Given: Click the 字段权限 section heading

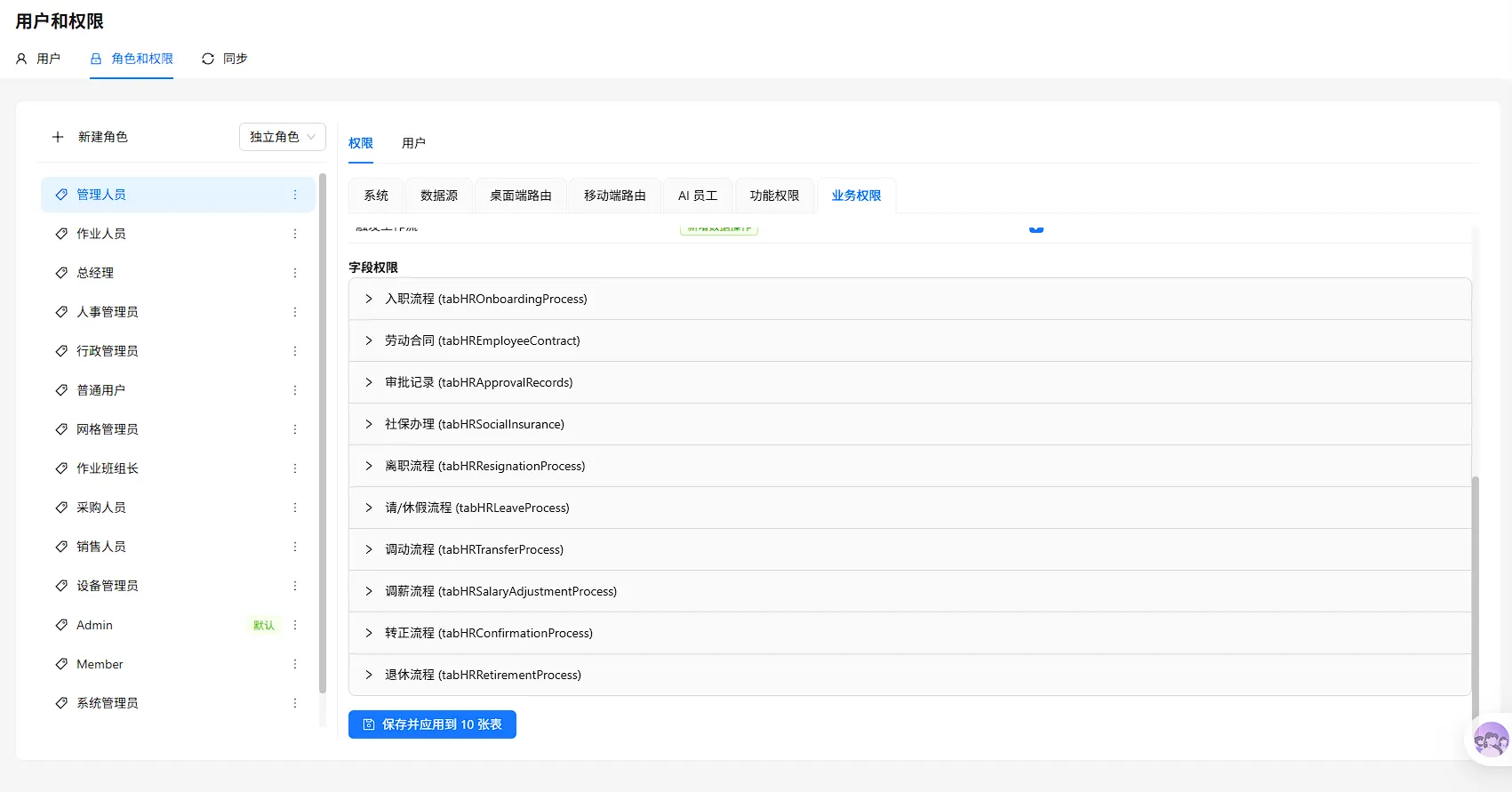Looking at the screenshot, I should point(373,268).
